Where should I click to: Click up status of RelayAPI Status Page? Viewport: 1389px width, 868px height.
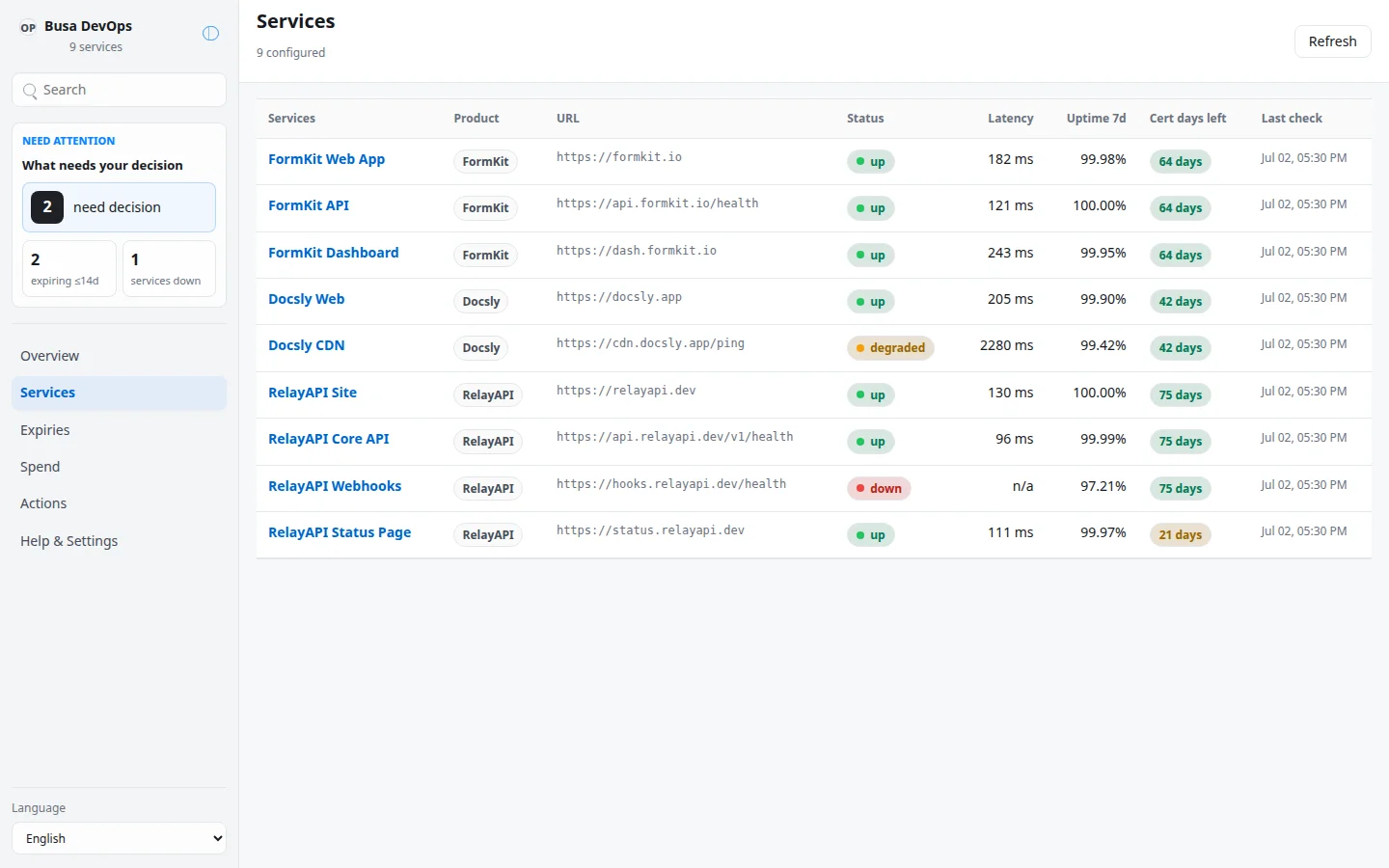(x=870, y=535)
